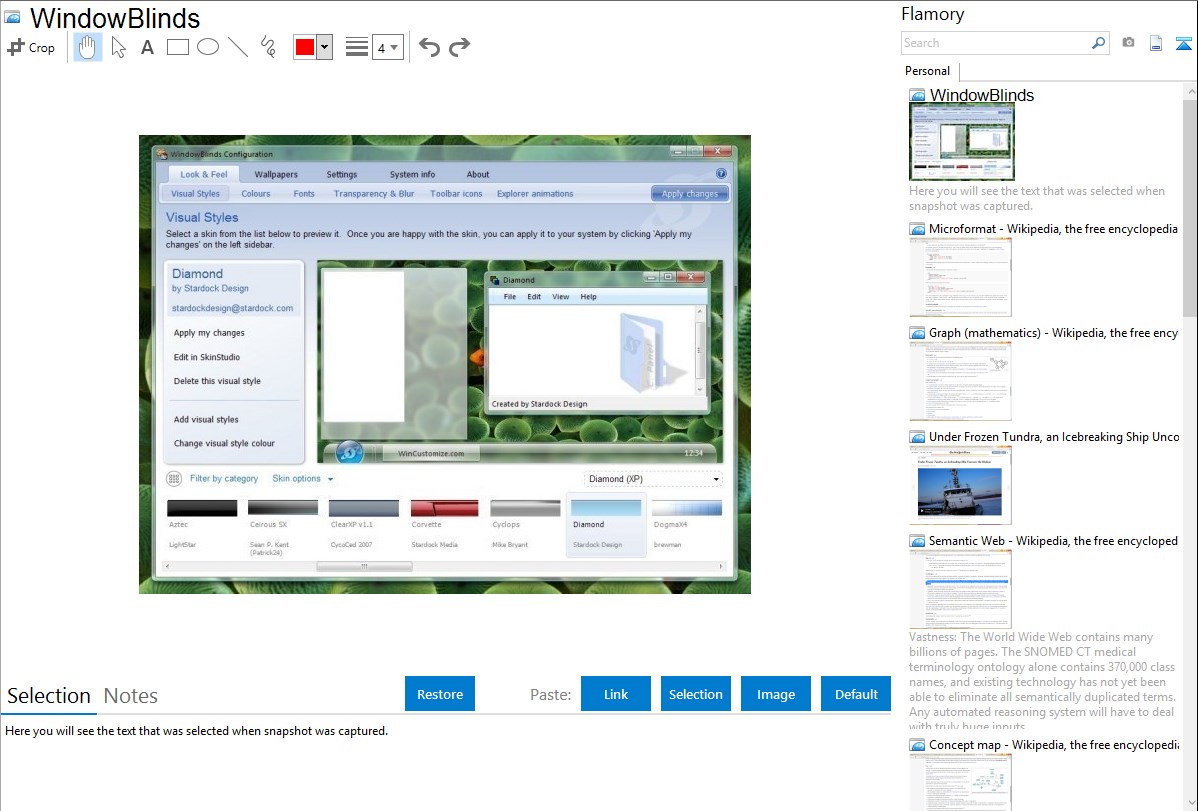Click the Microformat snapshot page icon

[x=917, y=229]
